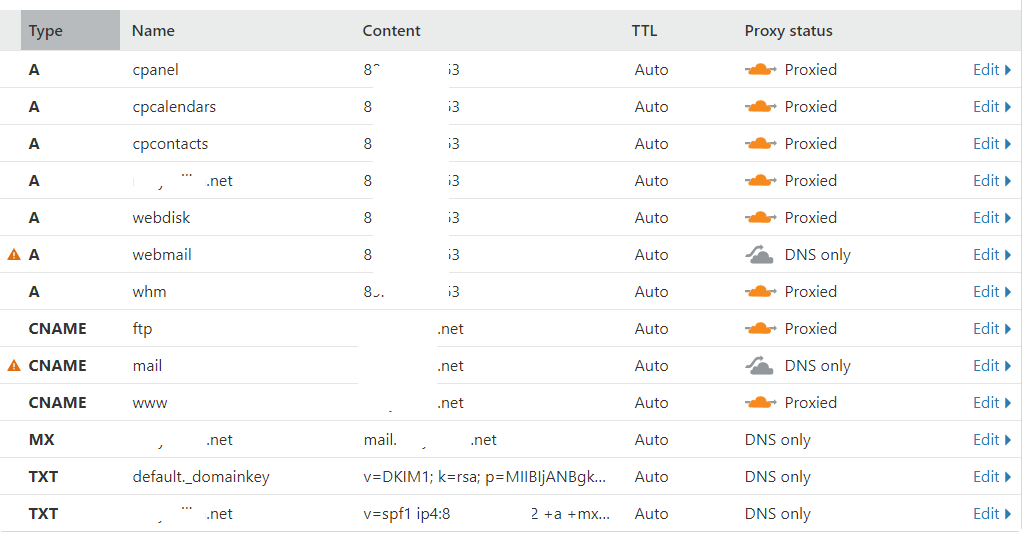Click the Proxy status column header
Screen dimensions: 1022x534
[789, 31]
